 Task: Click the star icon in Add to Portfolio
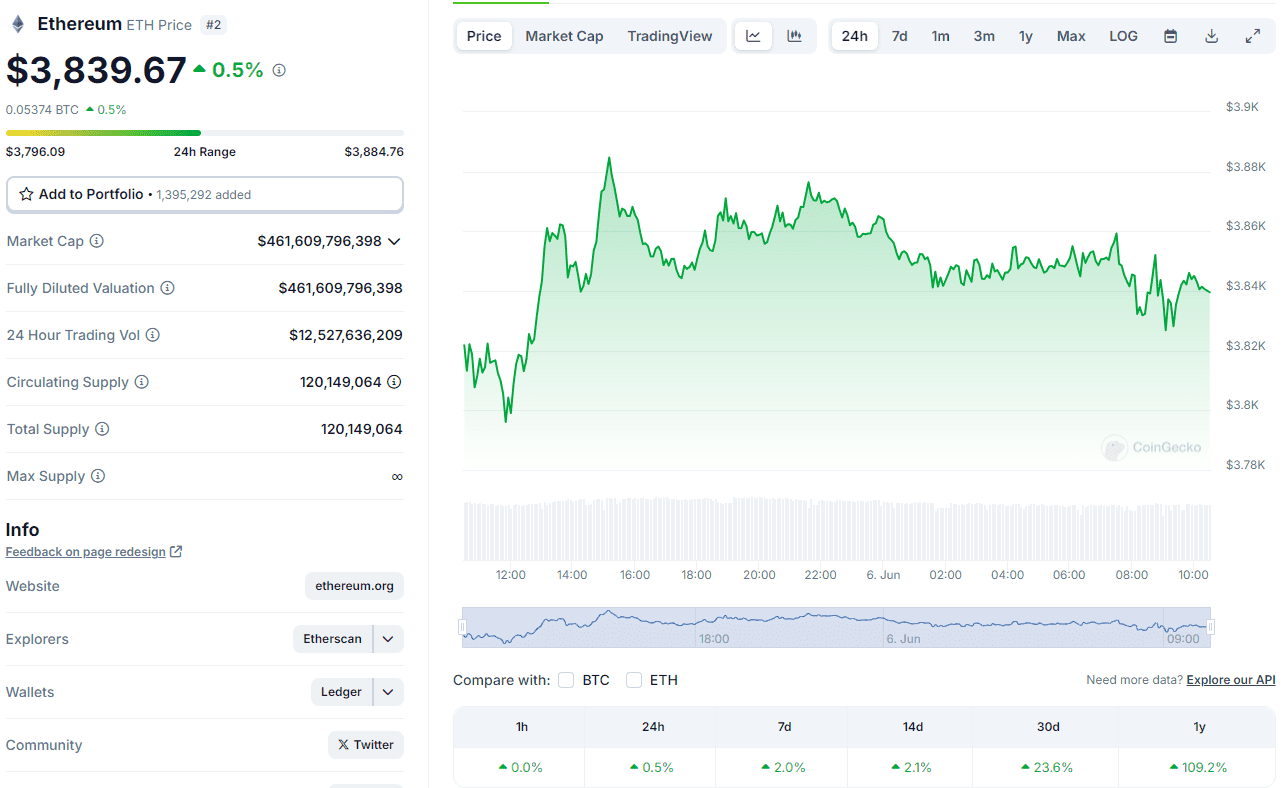pos(26,194)
